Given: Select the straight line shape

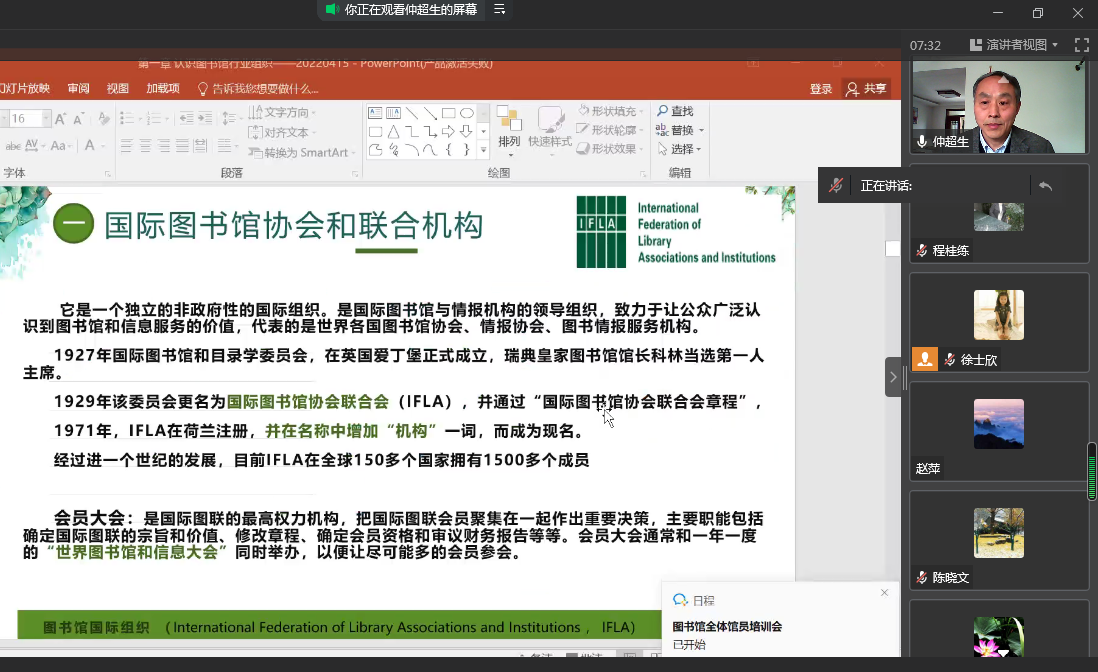Looking at the screenshot, I should (412, 113).
